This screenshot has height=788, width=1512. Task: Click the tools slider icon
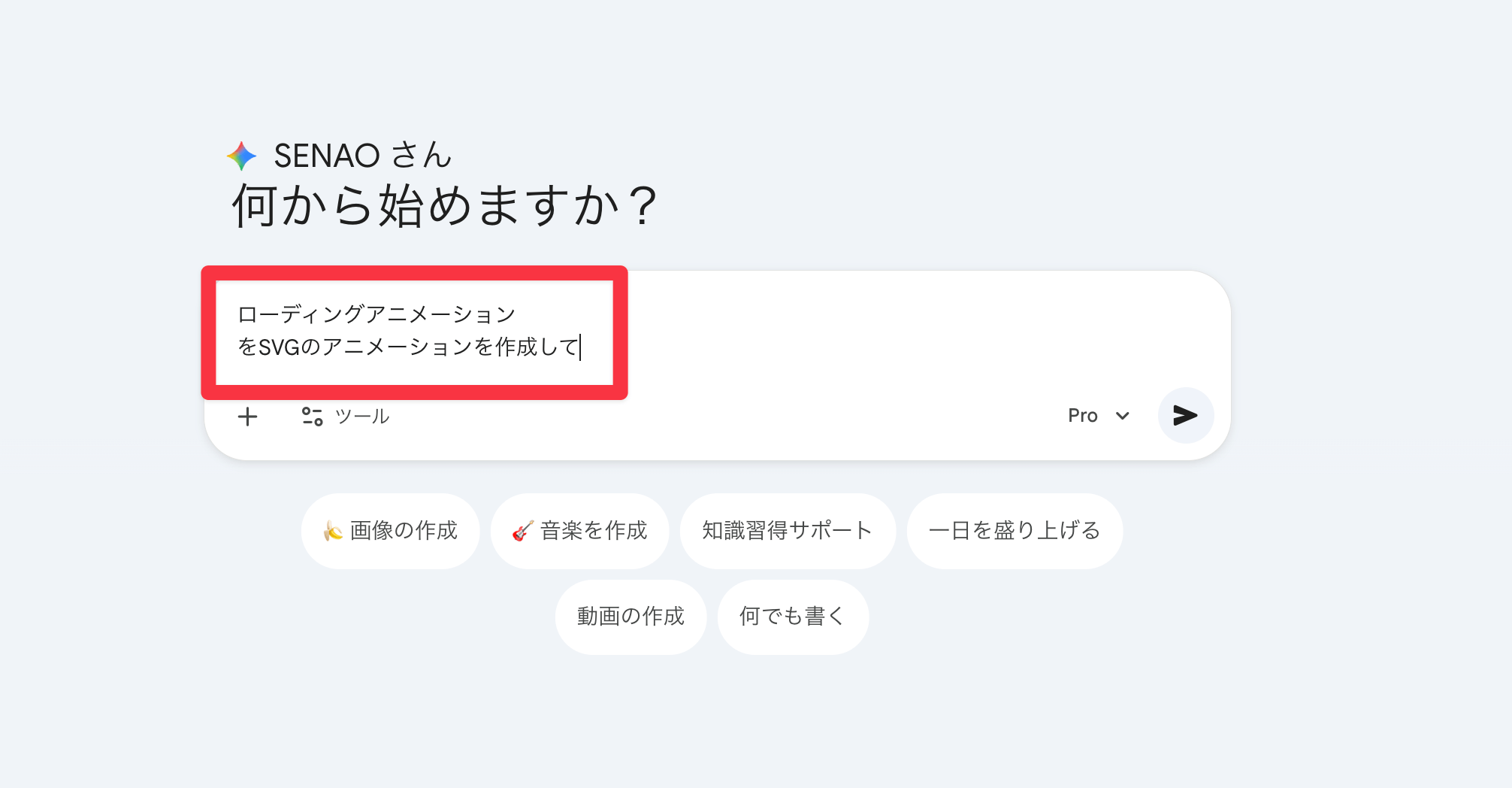point(312,416)
